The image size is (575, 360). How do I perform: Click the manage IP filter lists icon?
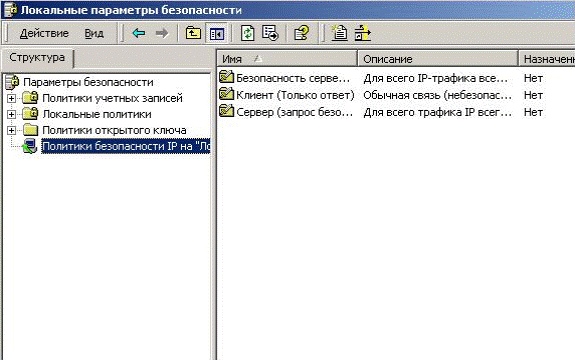(363, 33)
